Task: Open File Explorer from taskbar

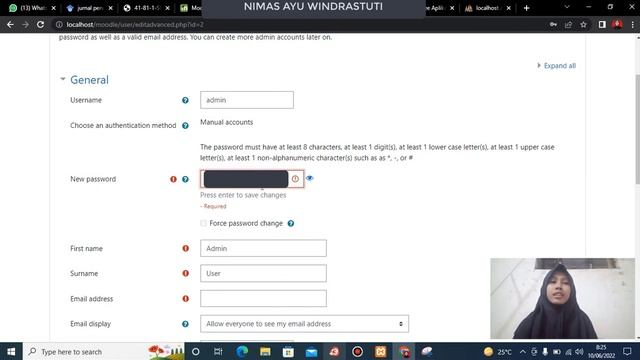Action: click(x=265, y=351)
